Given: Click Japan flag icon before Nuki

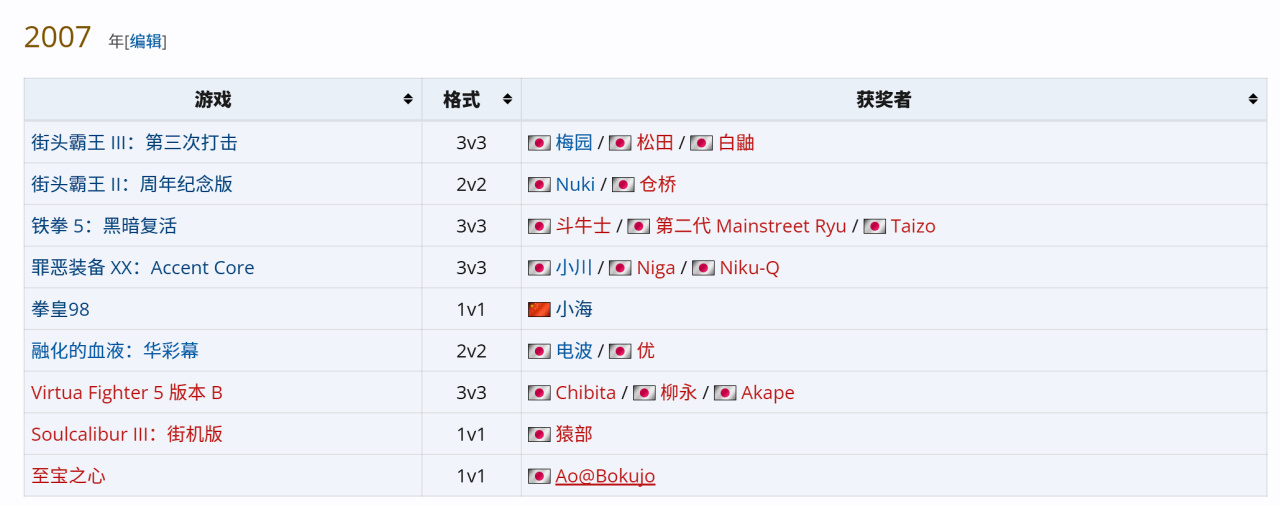Looking at the screenshot, I should [539, 184].
